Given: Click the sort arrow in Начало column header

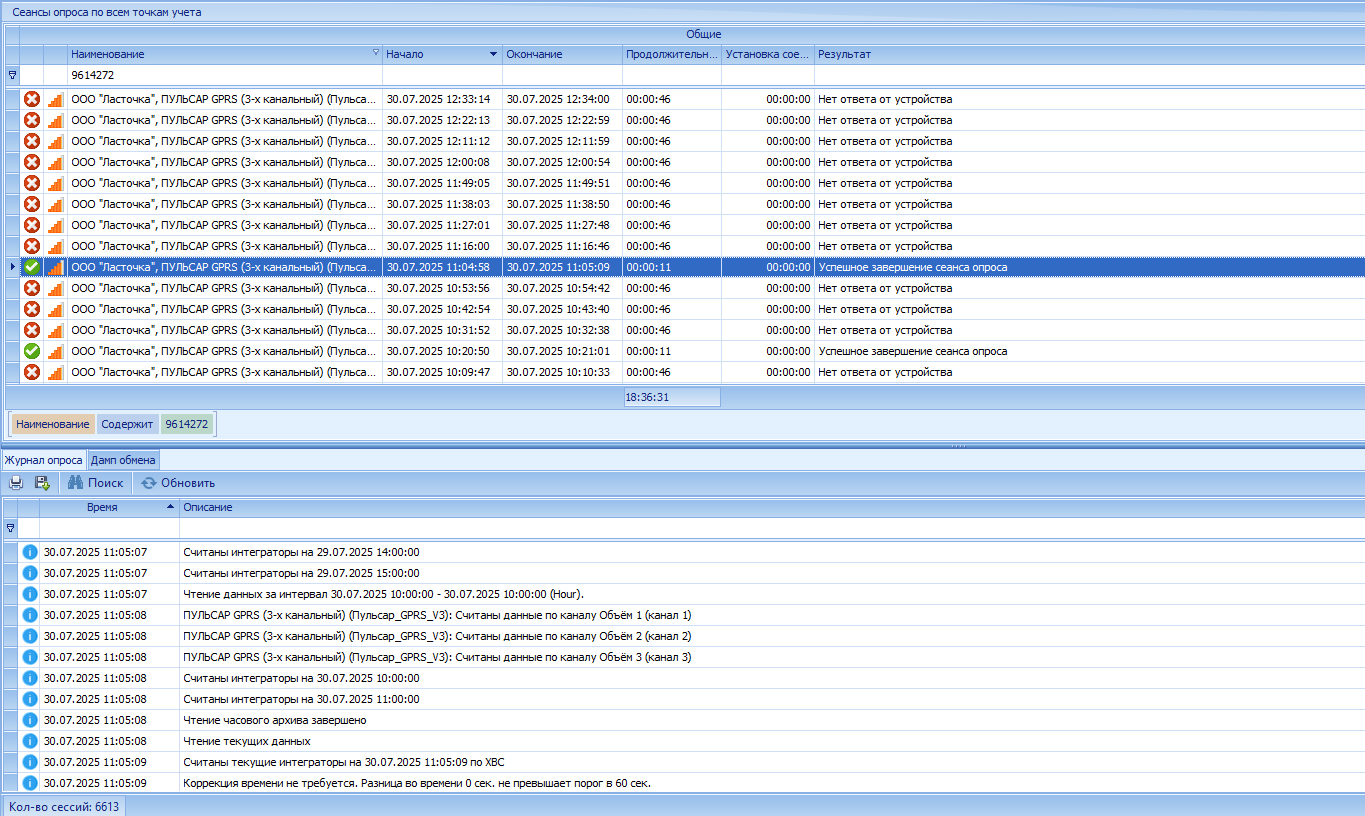Looking at the screenshot, I should pos(493,54).
